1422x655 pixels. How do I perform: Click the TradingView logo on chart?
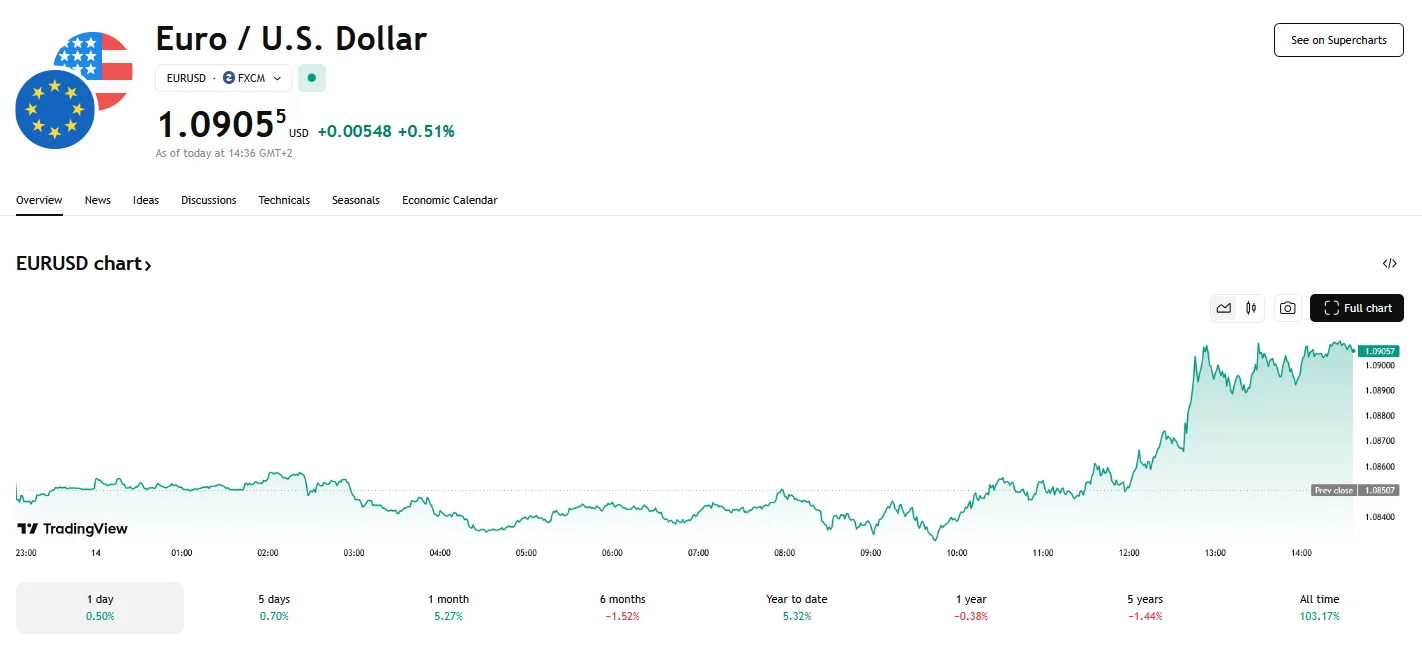pyautogui.click(x=72, y=529)
